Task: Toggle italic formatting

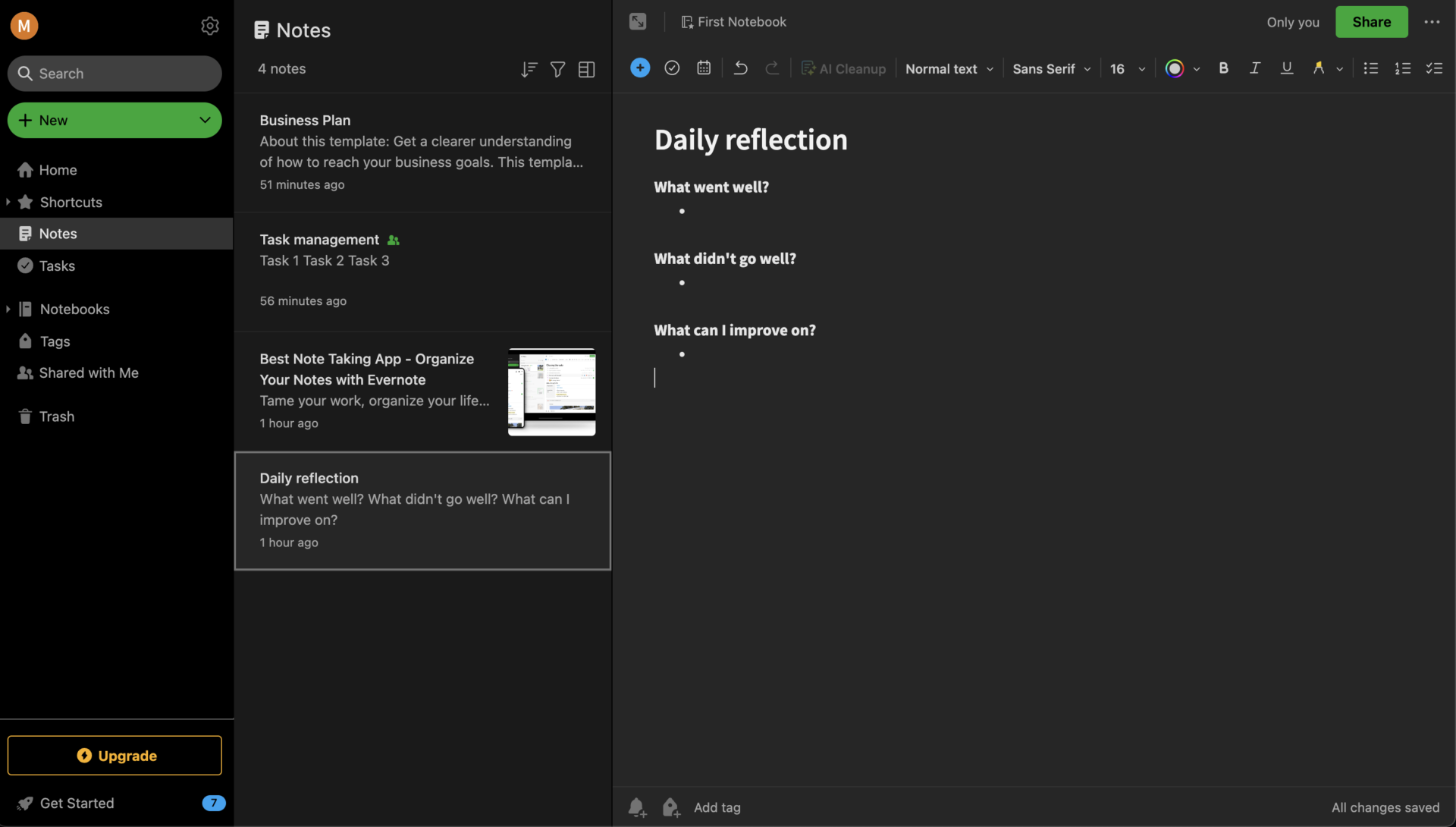Action: [x=1254, y=68]
